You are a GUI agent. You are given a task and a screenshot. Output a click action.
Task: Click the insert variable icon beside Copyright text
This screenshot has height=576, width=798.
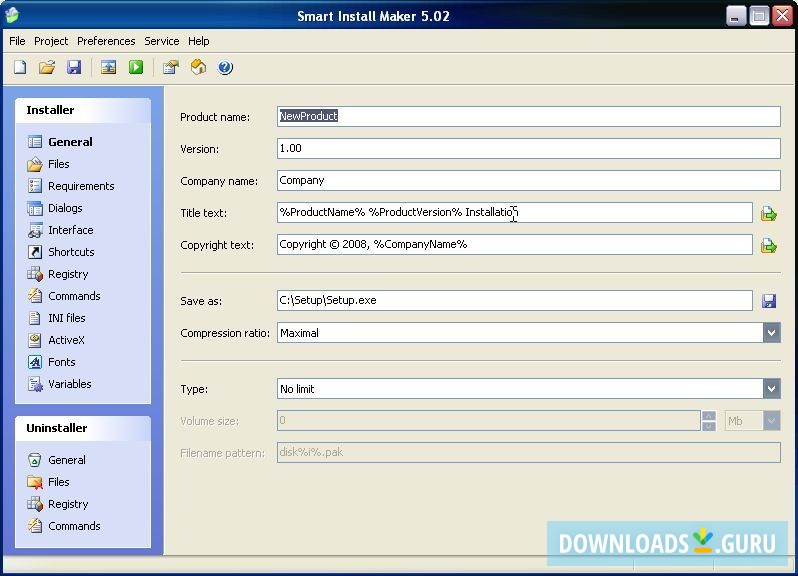pyautogui.click(x=768, y=245)
